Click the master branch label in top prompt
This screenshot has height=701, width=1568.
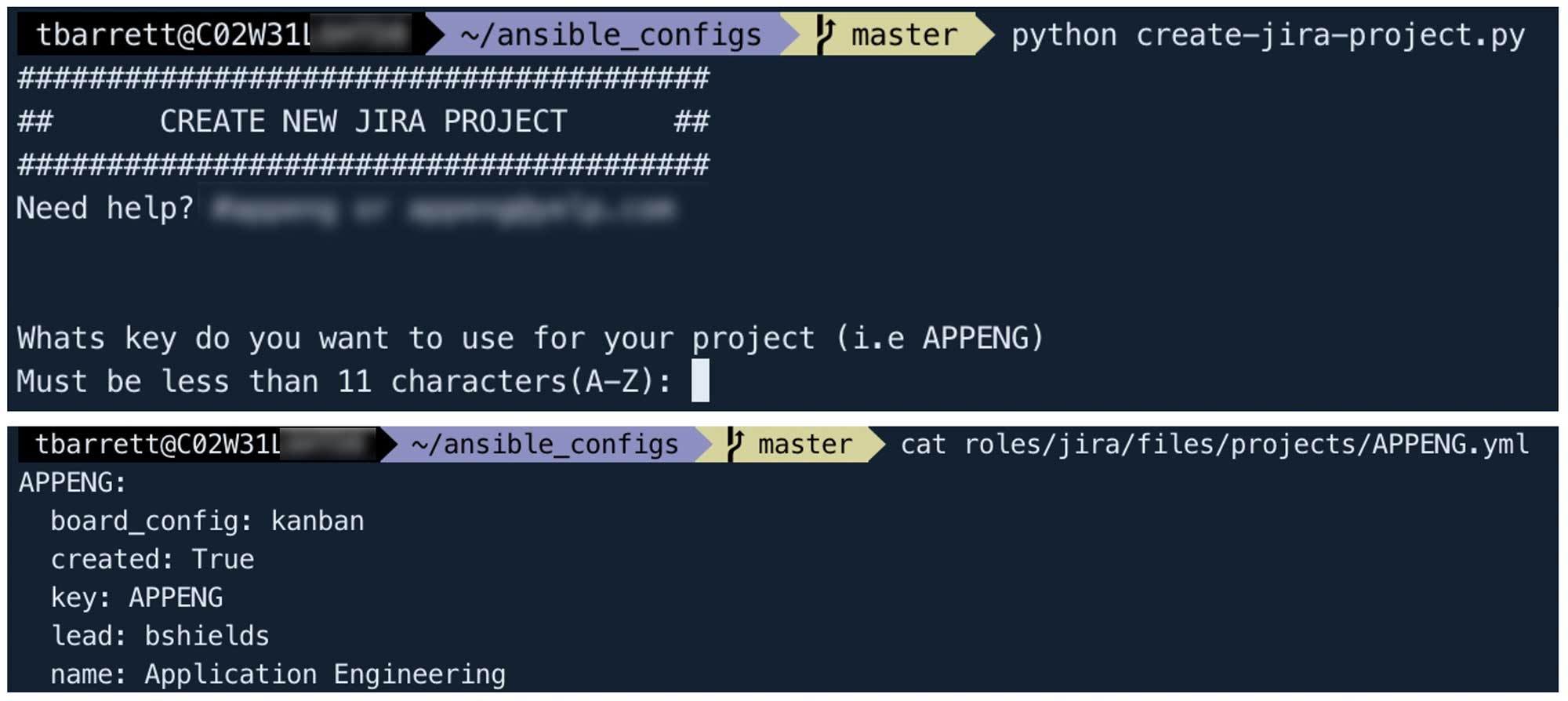(905, 35)
